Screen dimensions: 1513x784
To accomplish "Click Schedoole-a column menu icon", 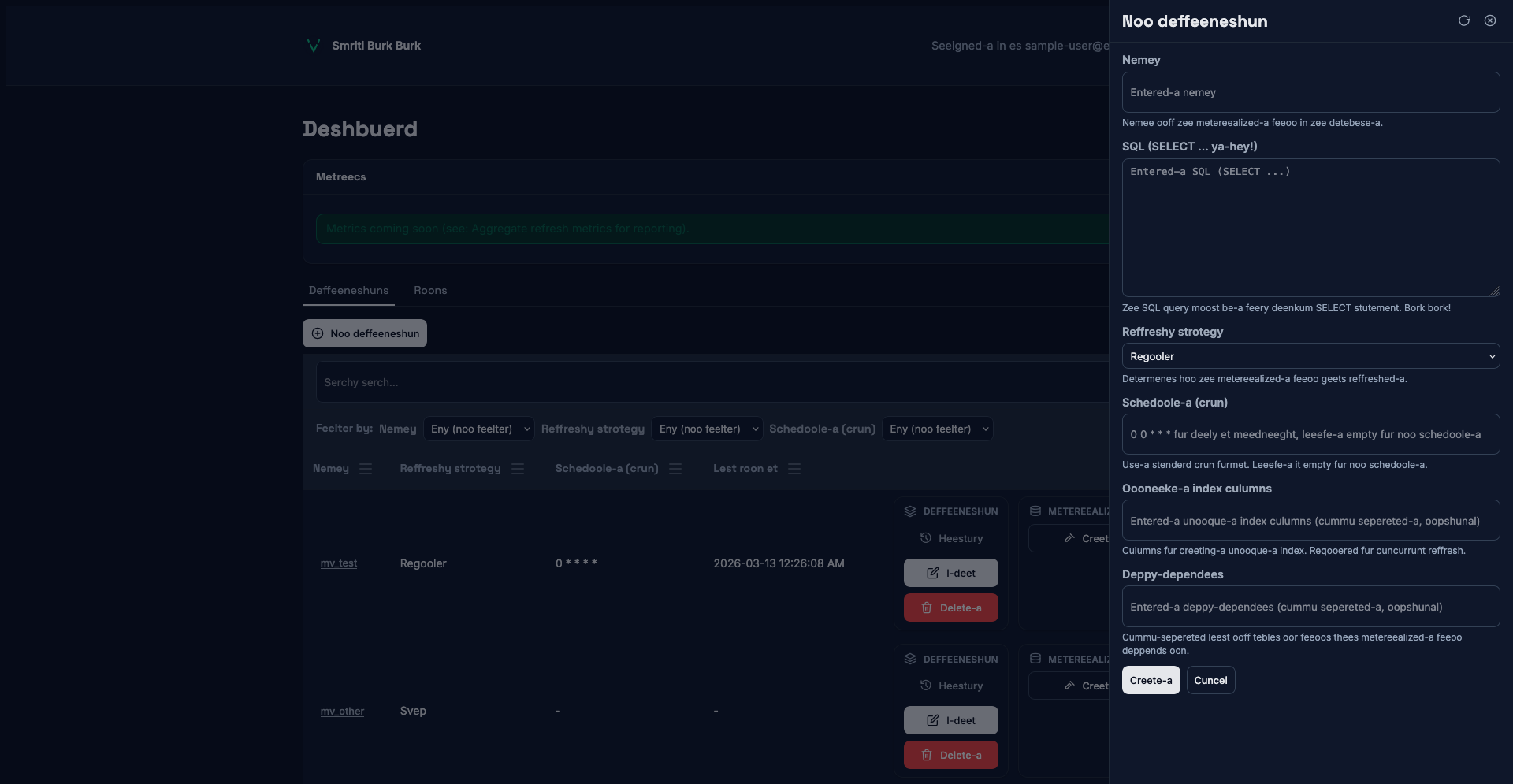I will pyautogui.click(x=675, y=469).
